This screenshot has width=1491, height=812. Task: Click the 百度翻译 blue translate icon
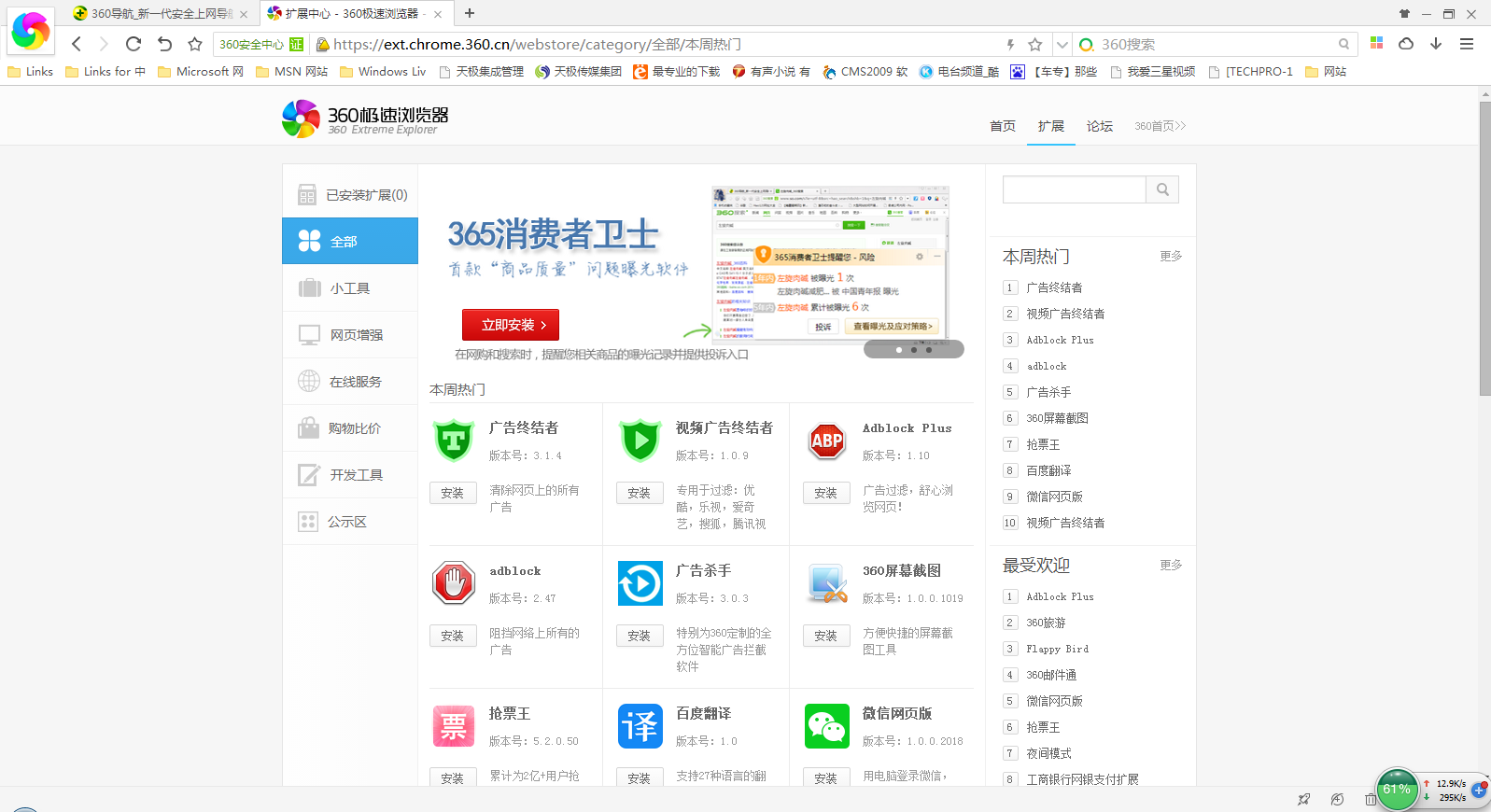point(640,726)
